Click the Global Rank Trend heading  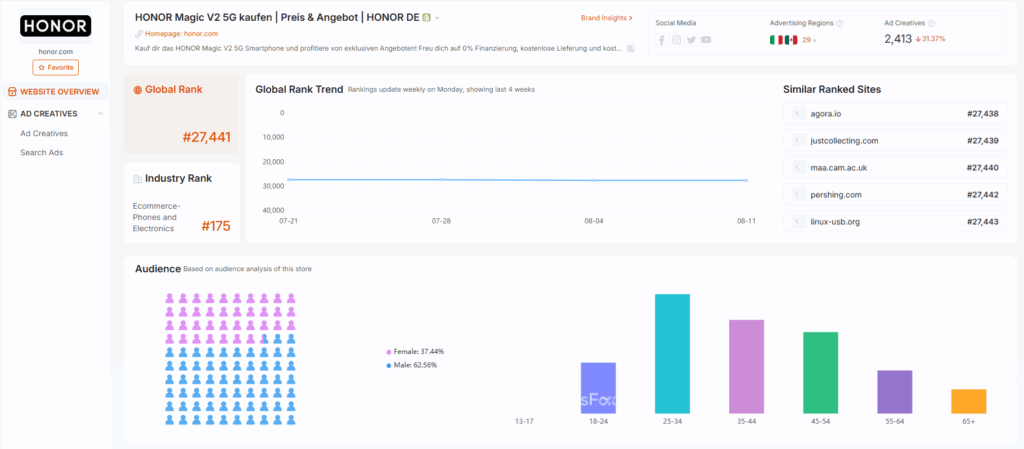[299, 89]
